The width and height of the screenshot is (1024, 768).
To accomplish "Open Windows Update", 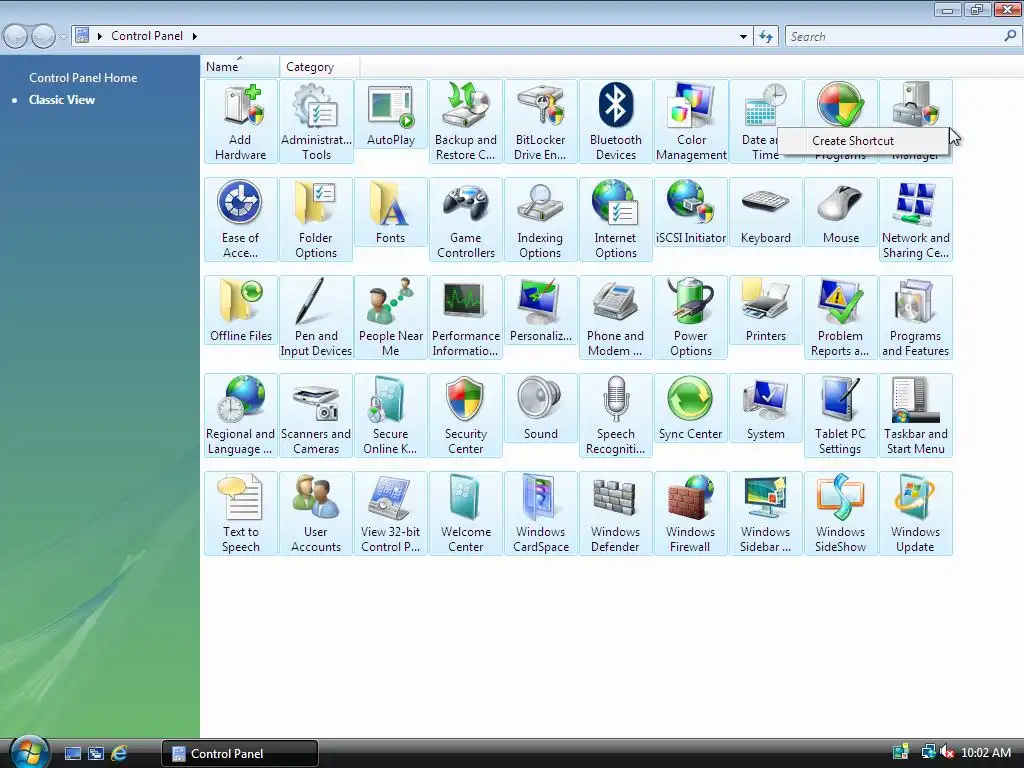I will coord(916,513).
